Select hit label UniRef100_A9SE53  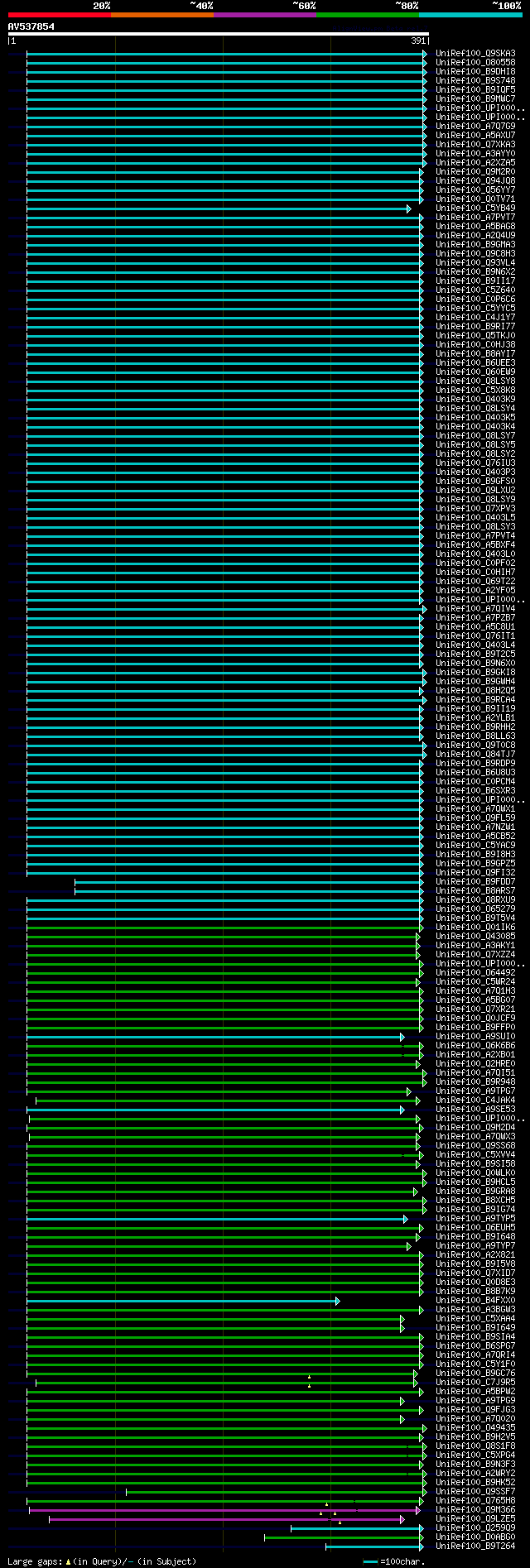pos(475,1110)
